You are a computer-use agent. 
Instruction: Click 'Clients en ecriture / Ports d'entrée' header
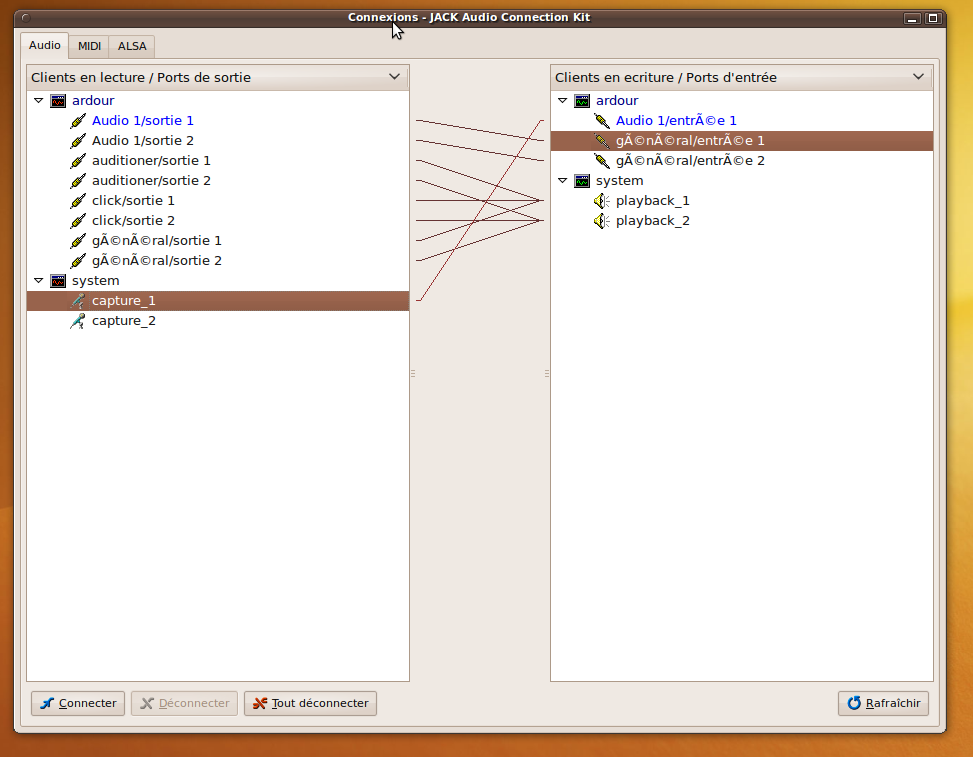click(742, 77)
